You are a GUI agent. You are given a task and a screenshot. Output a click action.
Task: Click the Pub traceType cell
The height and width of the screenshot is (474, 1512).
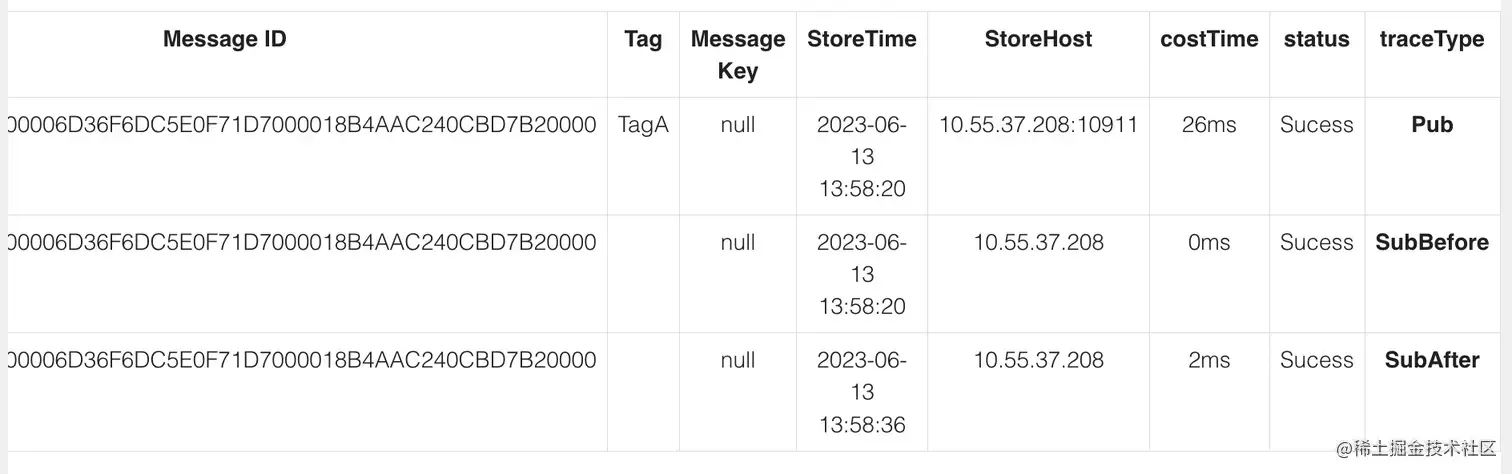(1432, 125)
